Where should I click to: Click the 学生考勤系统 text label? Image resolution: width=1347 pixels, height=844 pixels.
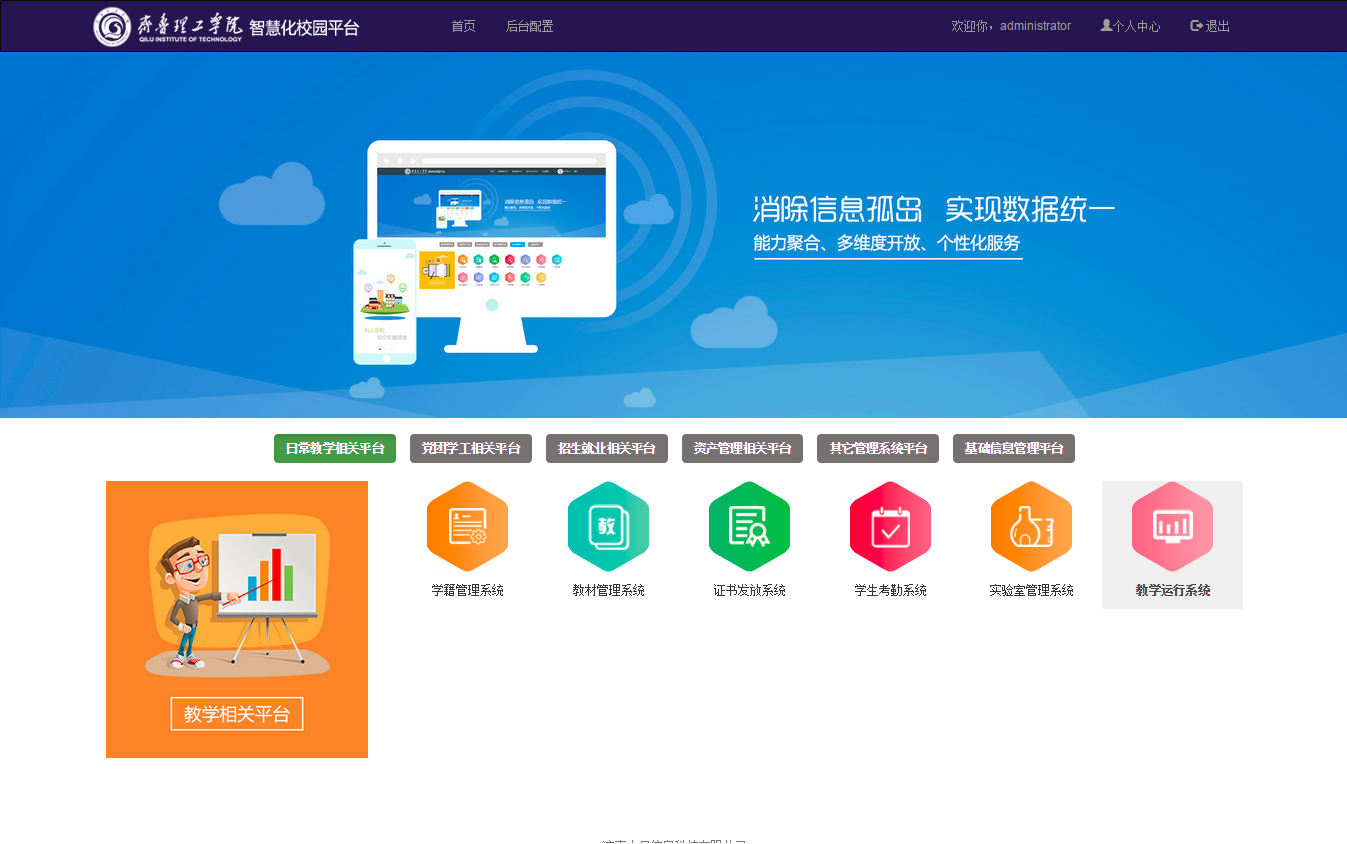click(x=890, y=590)
